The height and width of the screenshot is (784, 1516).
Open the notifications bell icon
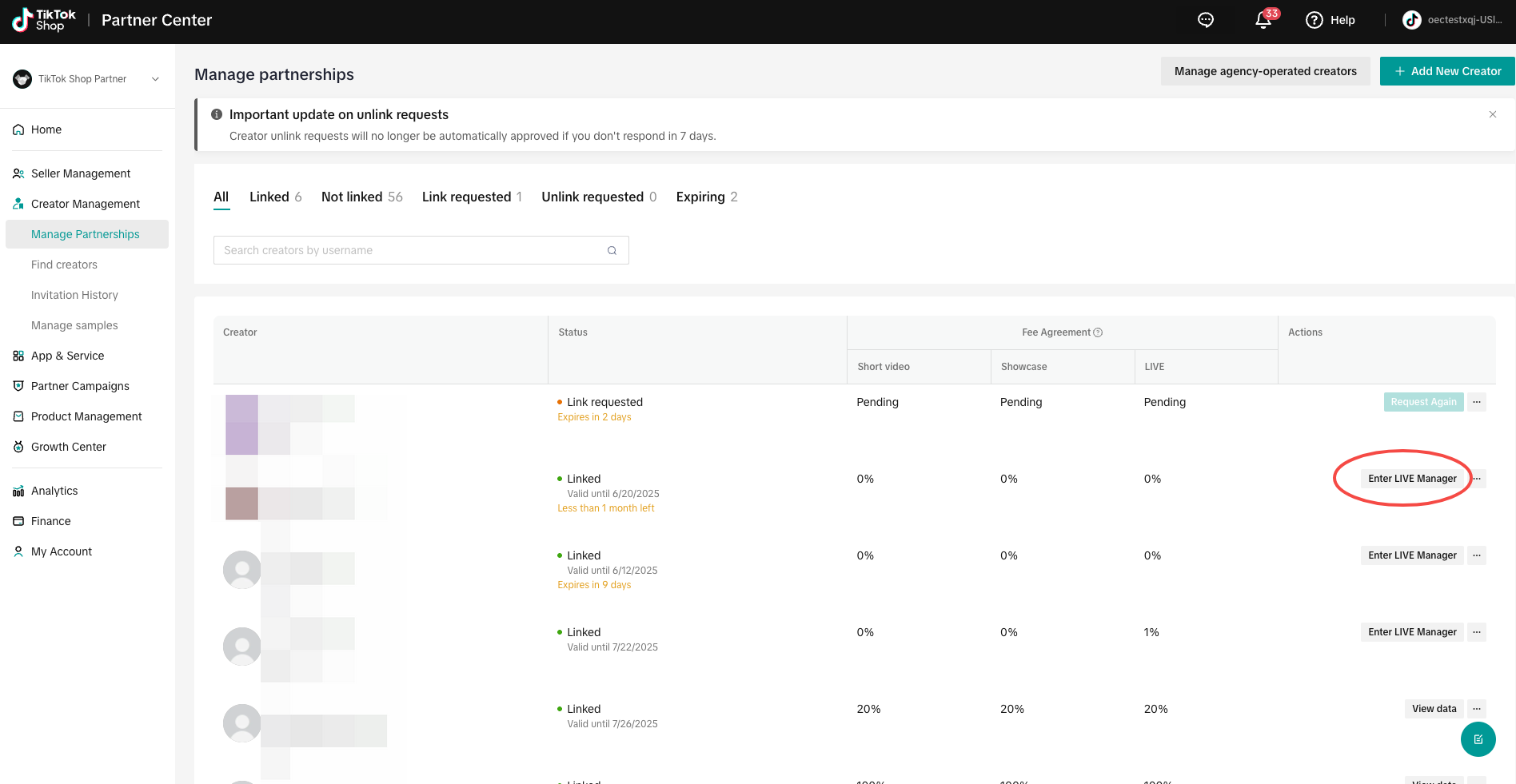pos(1263,20)
